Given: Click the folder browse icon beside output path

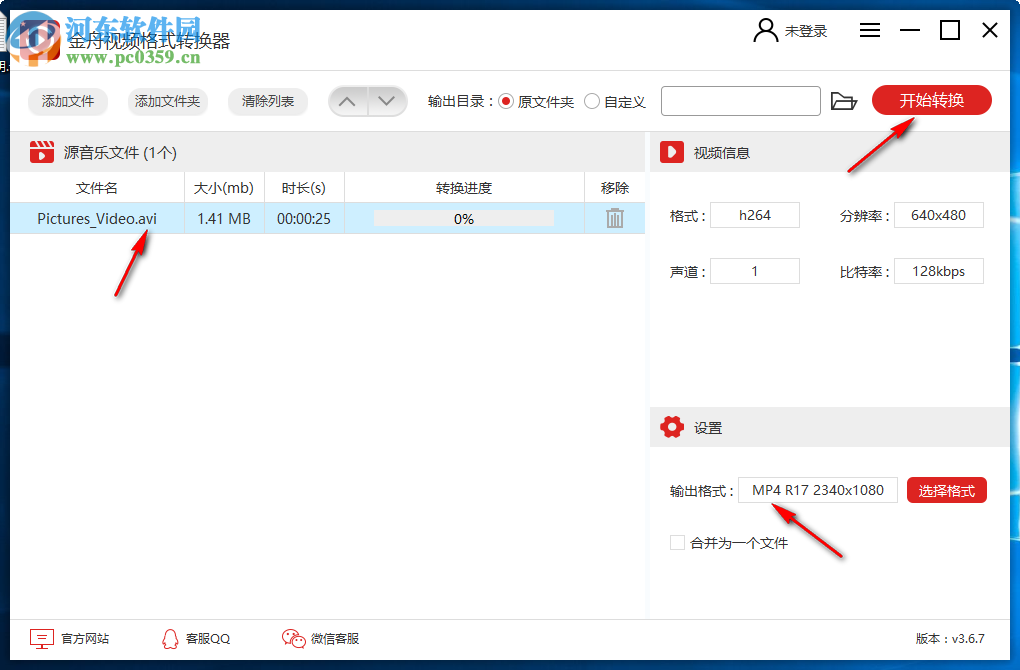Looking at the screenshot, I should (x=844, y=100).
